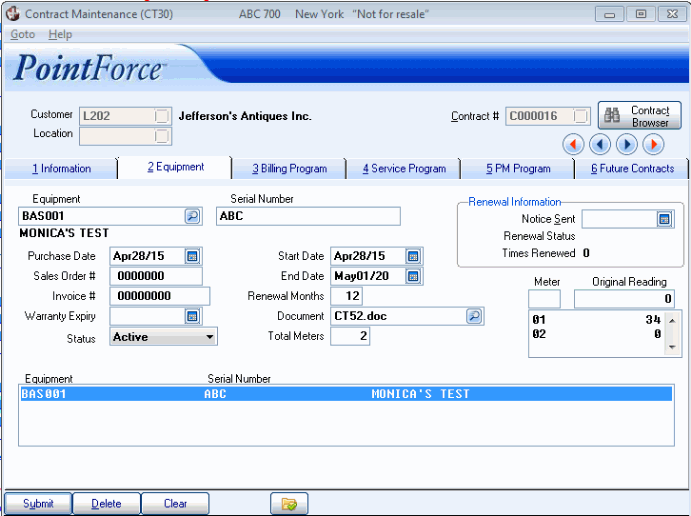
Task: Switch to 3 Billing Program tab
Action: coord(290,169)
